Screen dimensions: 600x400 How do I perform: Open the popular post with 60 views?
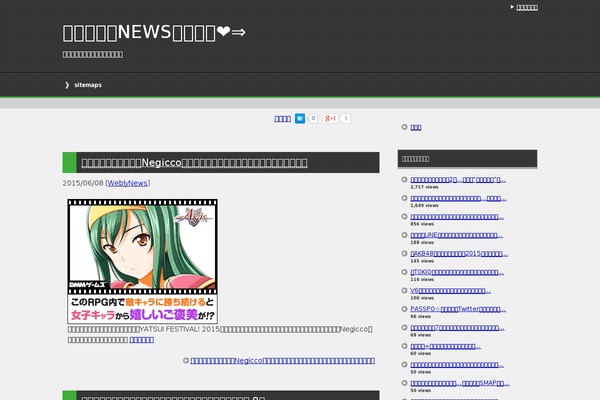pyautogui.click(x=445, y=346)
